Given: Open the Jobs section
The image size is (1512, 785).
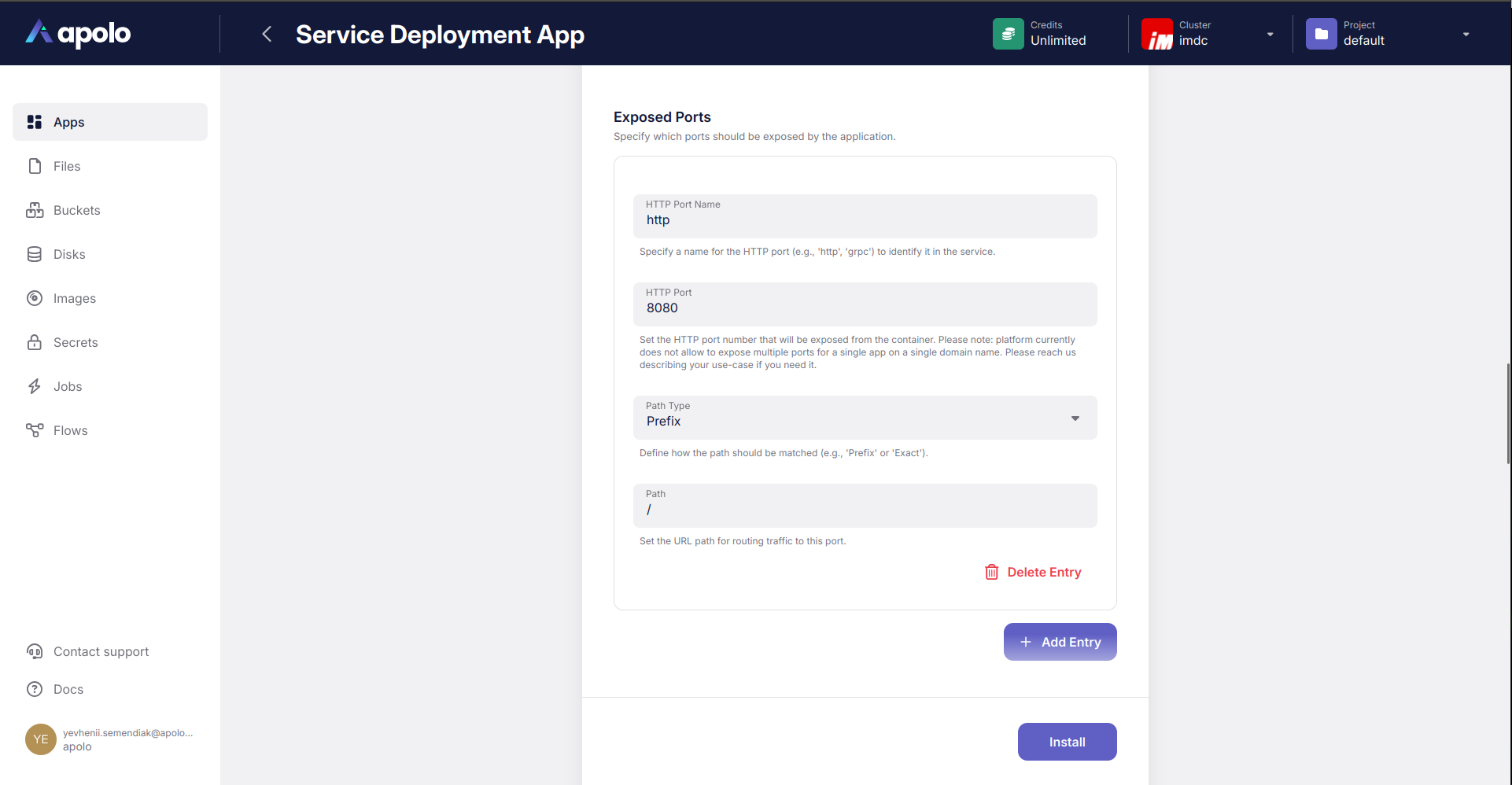Looking at the screenshot, I should pyautogui.click(x=68, y=386).
